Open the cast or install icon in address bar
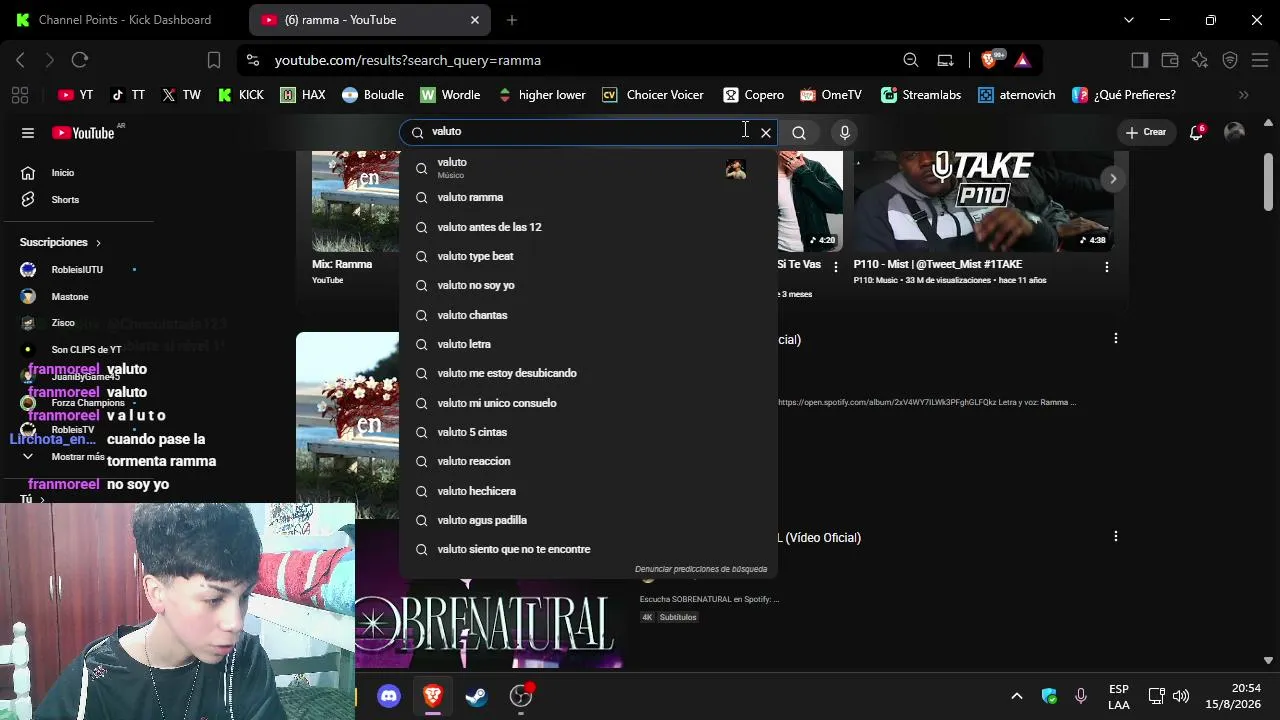Viewport: 1280px width, 720px height. [x=945, y=60]
